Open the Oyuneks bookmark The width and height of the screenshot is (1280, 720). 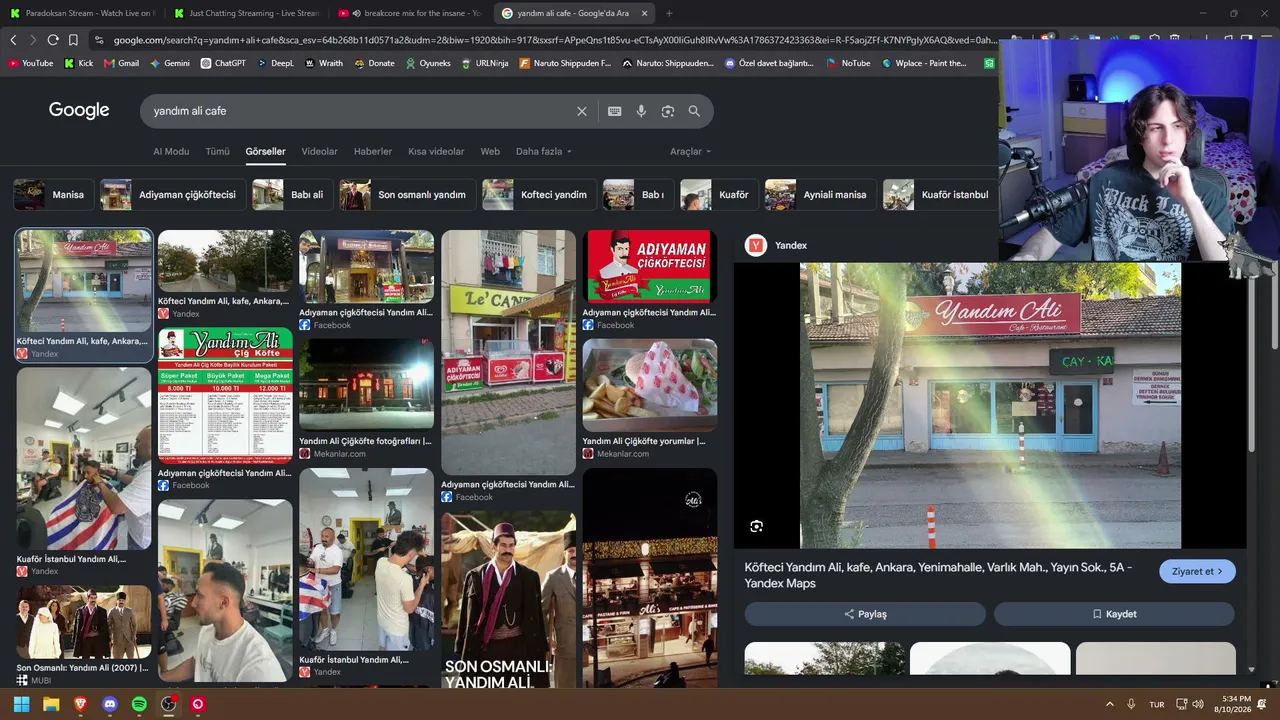pyautogui.click(x=428, y=63)
